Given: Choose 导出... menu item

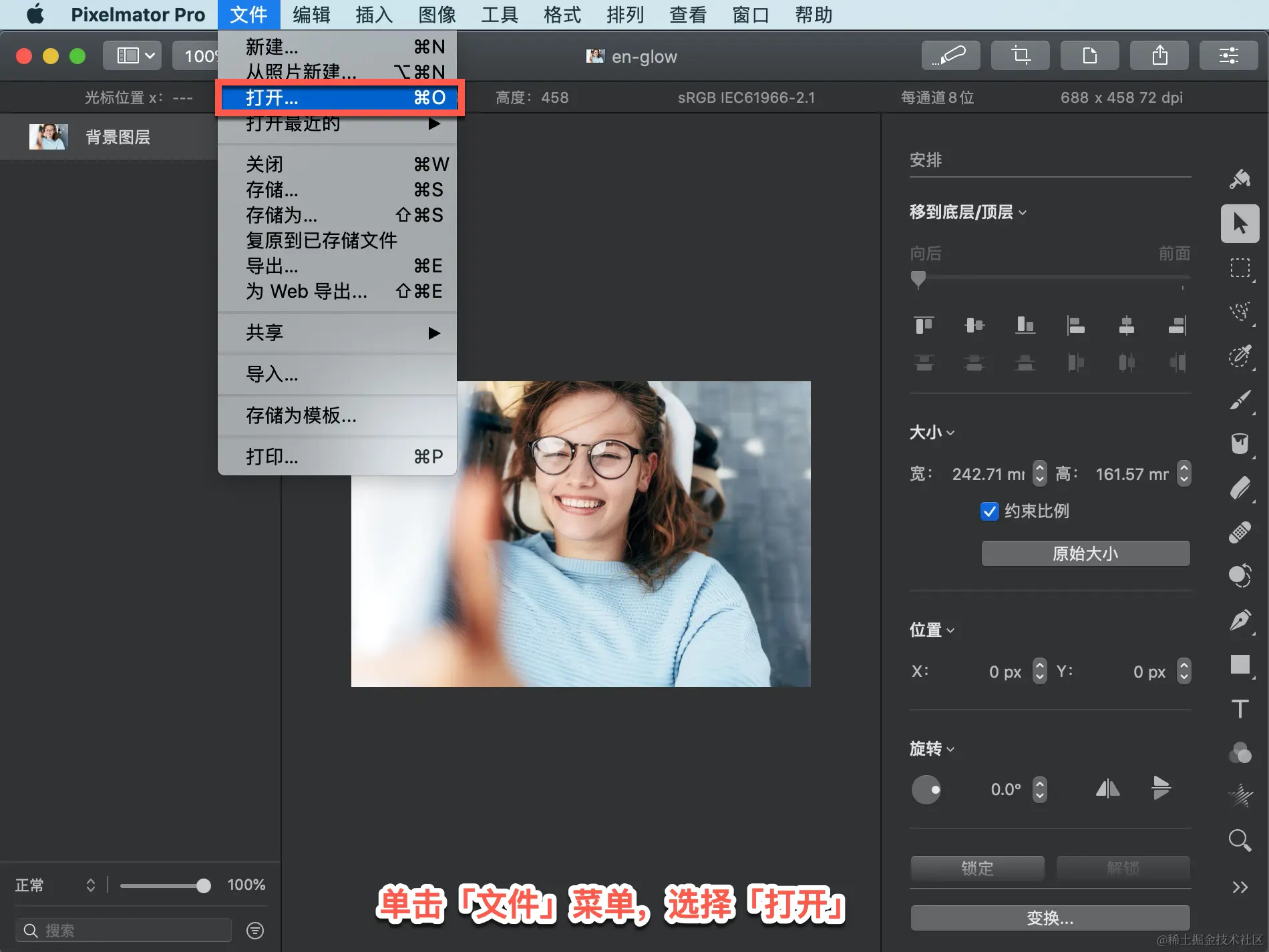Looking at the screenshot, I should [337, 266].
